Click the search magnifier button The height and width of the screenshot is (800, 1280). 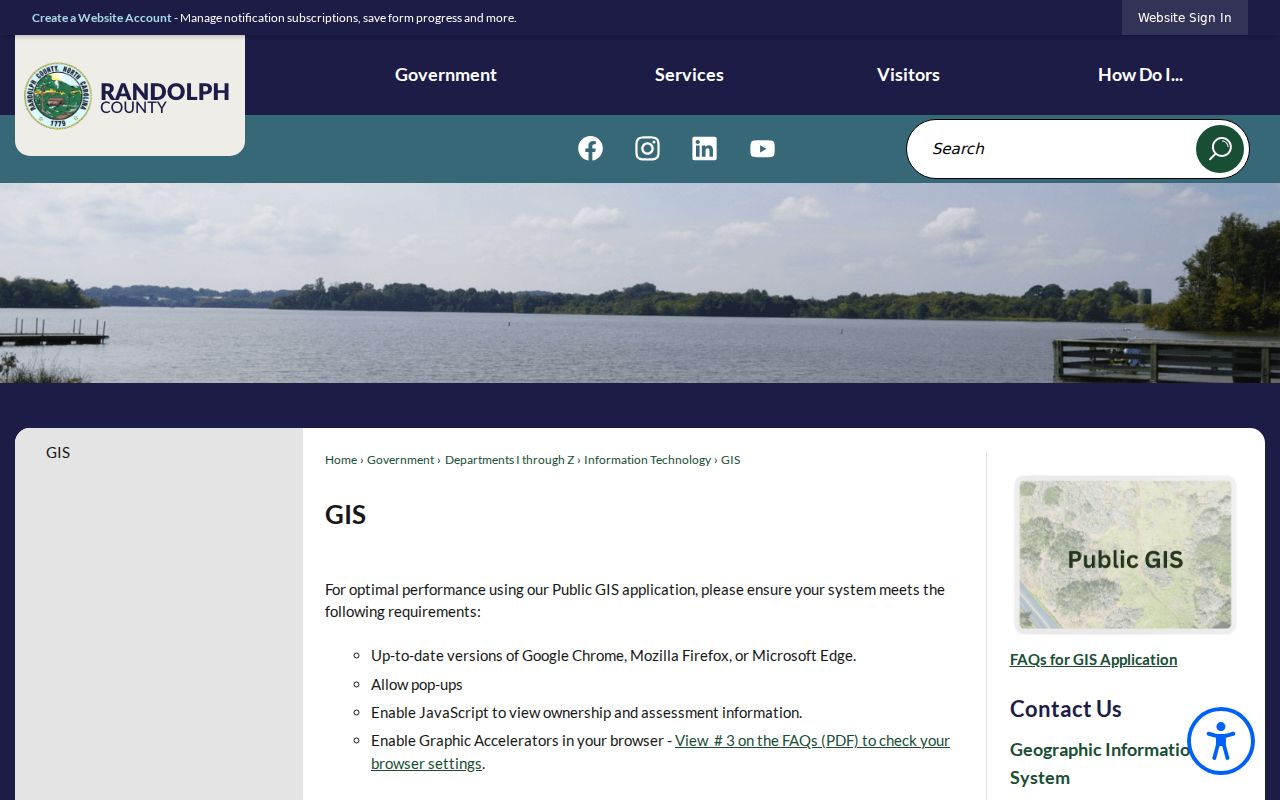point(1220,149)
